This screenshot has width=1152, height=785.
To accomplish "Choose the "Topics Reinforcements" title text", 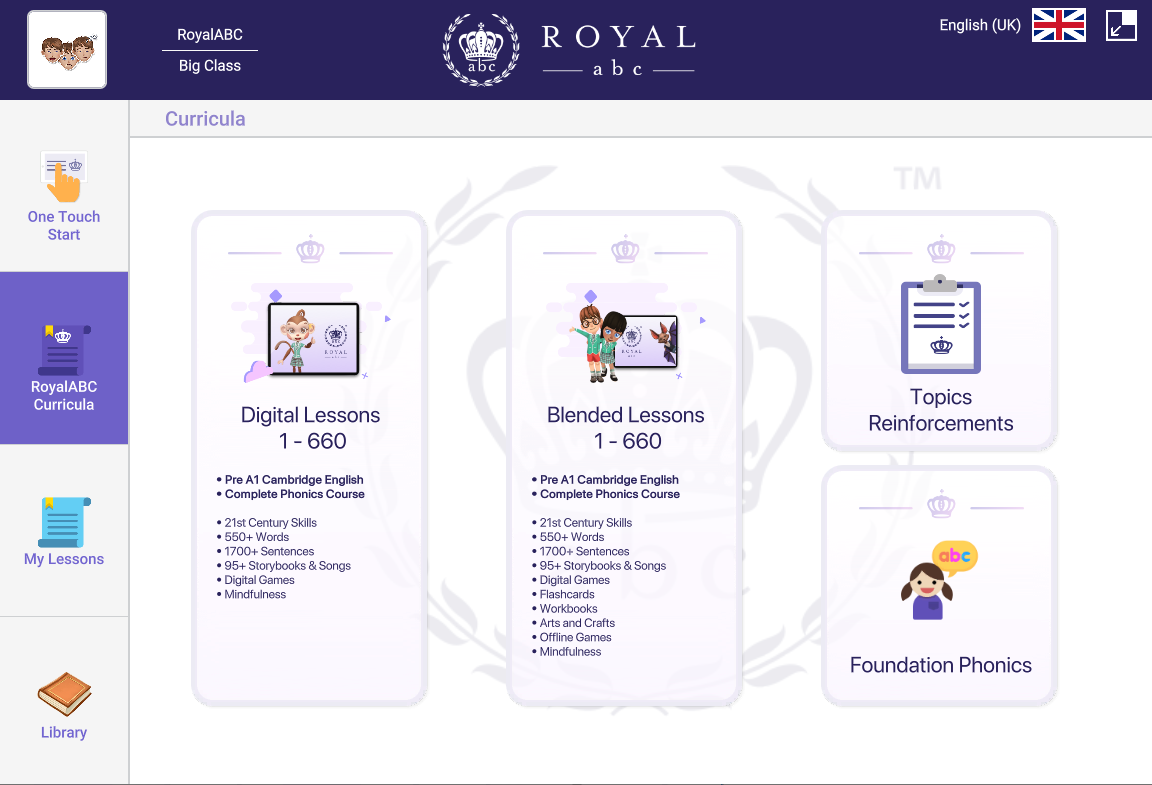I will click(941, 410).
